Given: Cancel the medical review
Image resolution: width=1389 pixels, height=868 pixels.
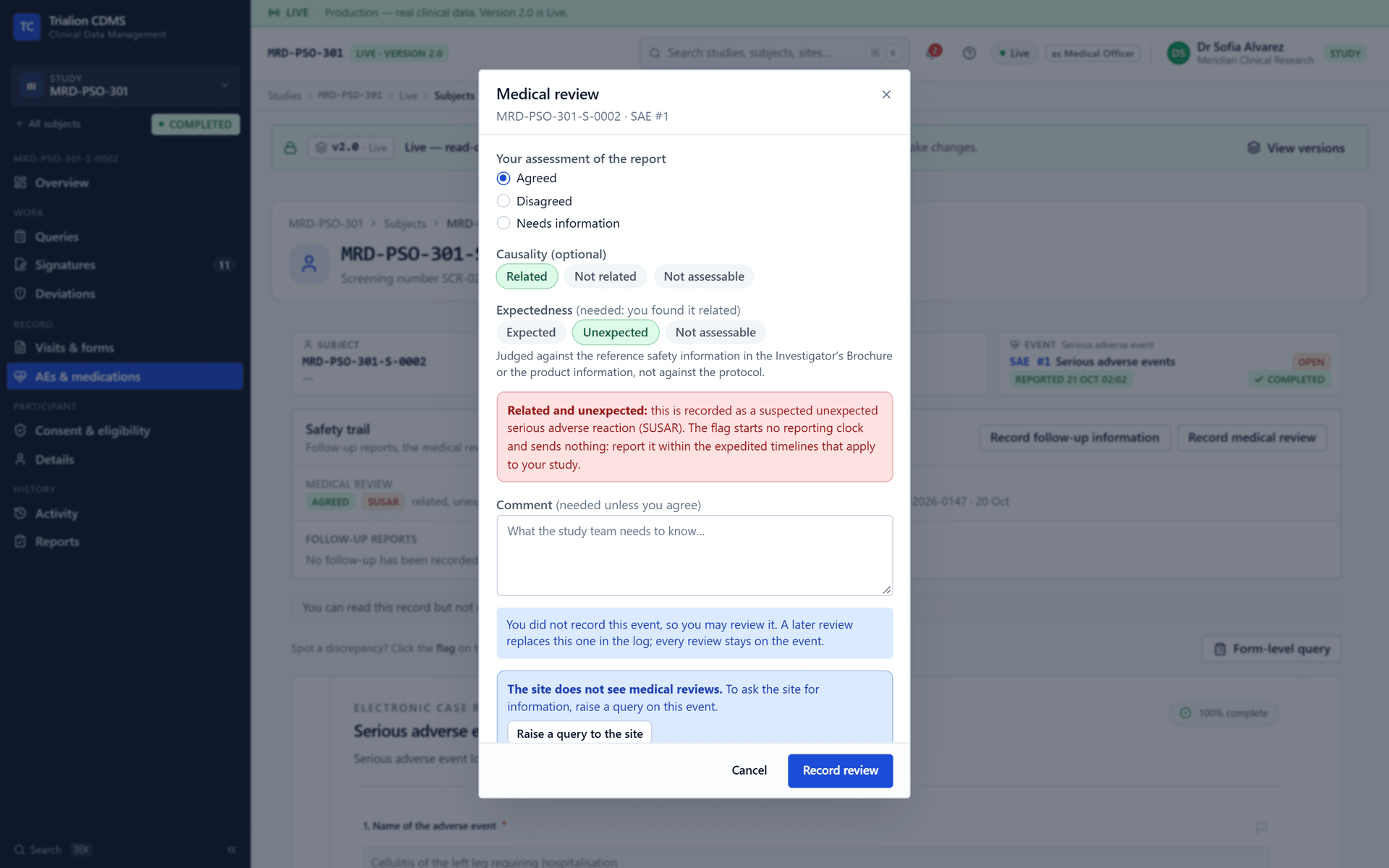Looking at the screenshot, I should [749, 770].
